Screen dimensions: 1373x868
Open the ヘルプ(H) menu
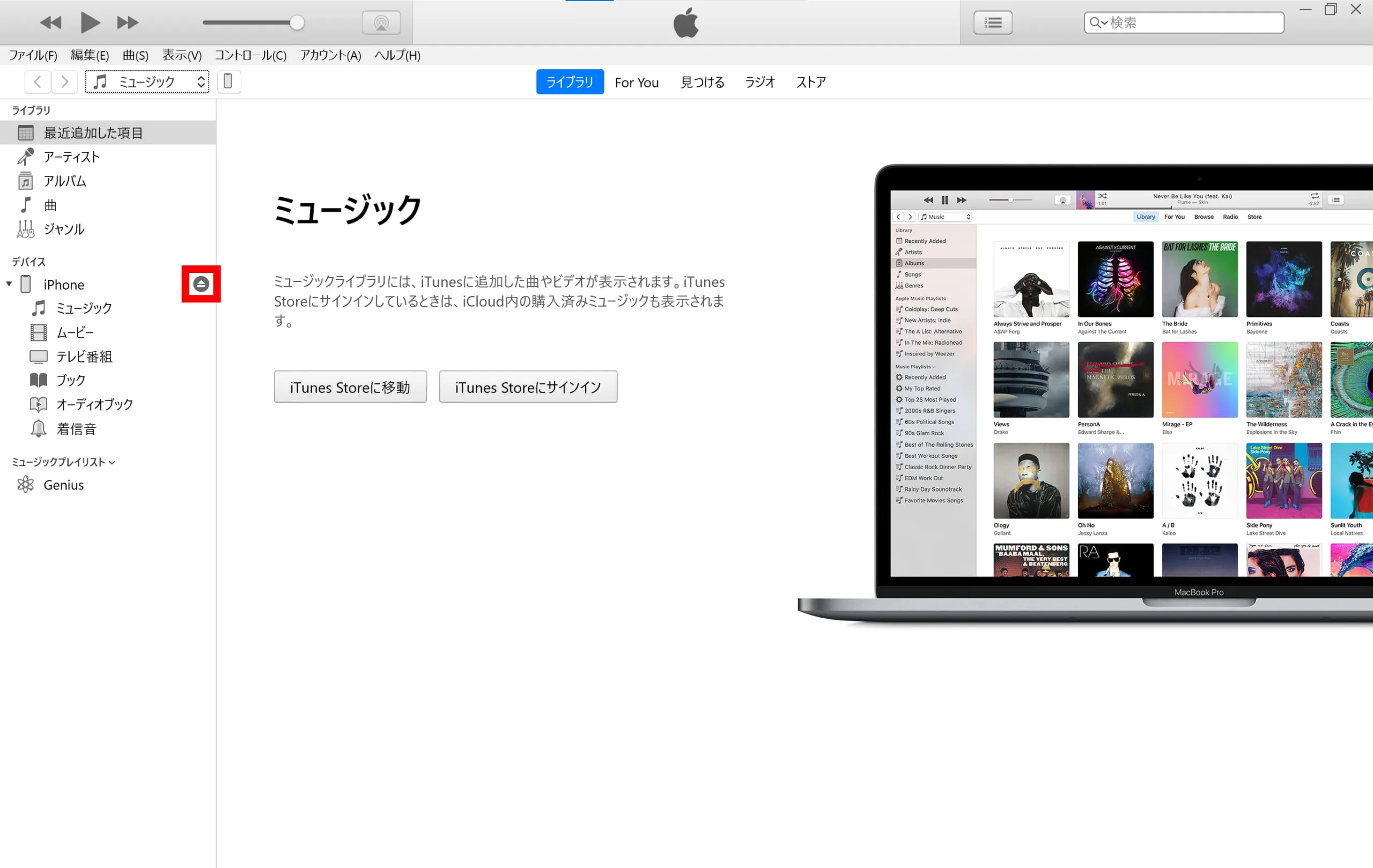[397, 55]
